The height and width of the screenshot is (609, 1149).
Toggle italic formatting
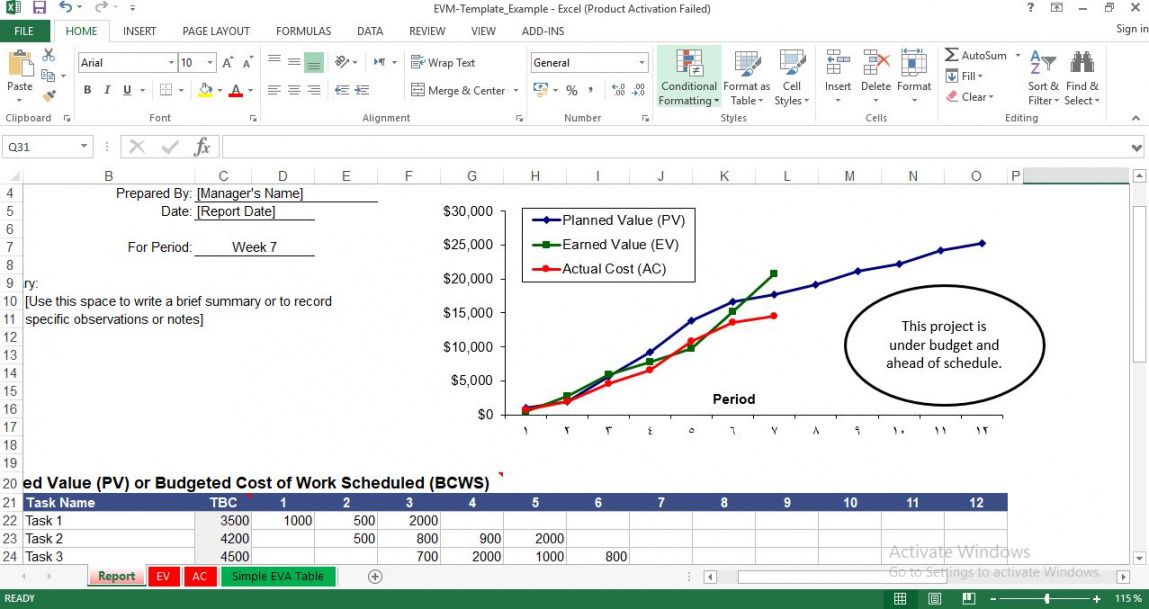pos(107,90)
